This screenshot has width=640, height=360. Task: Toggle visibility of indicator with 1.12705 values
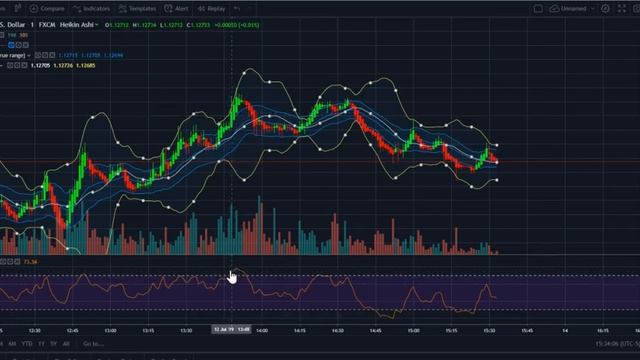pyautogui.click(x=10, y=65)
